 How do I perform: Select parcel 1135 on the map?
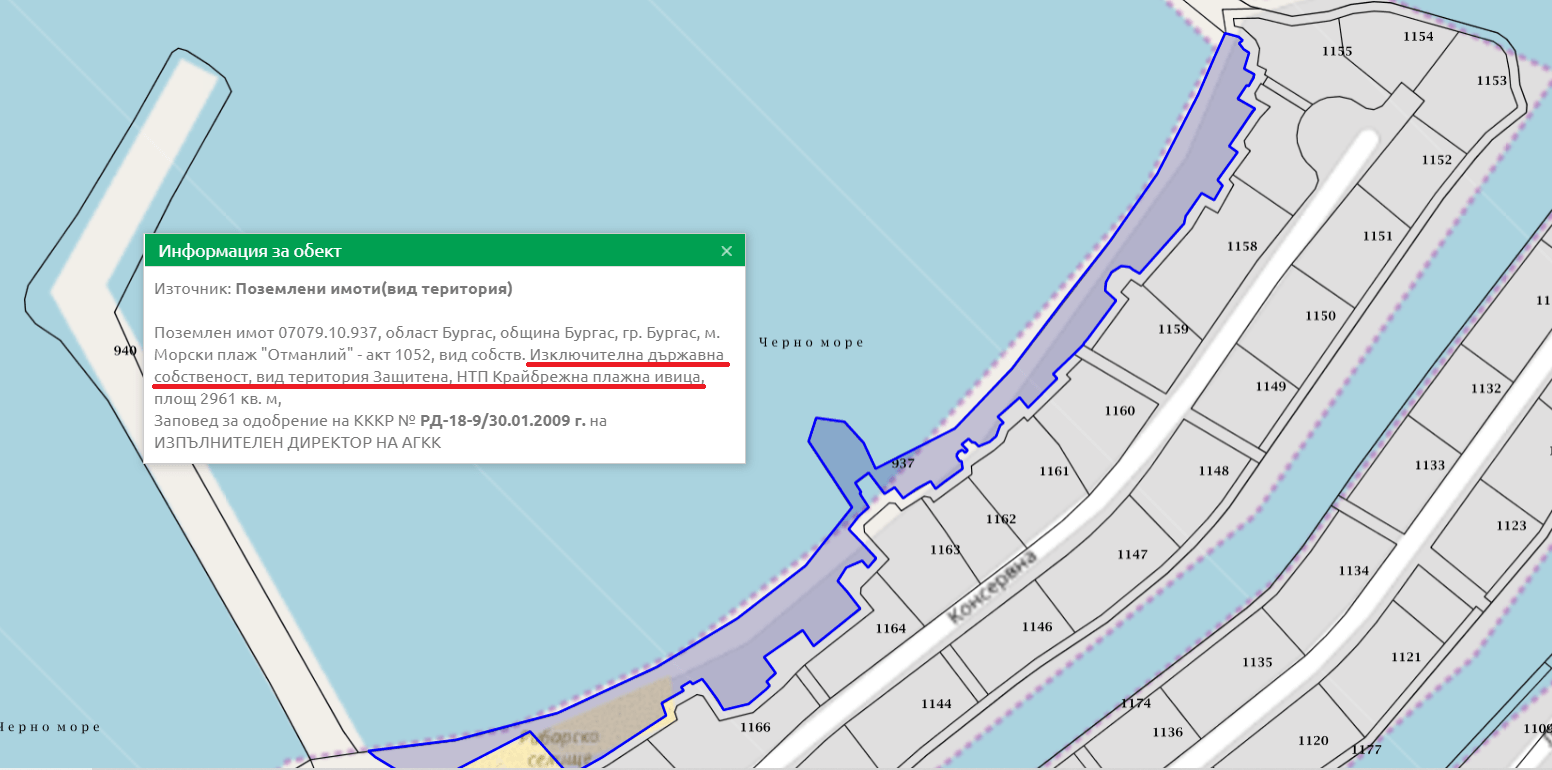(x=1257, y=663)
